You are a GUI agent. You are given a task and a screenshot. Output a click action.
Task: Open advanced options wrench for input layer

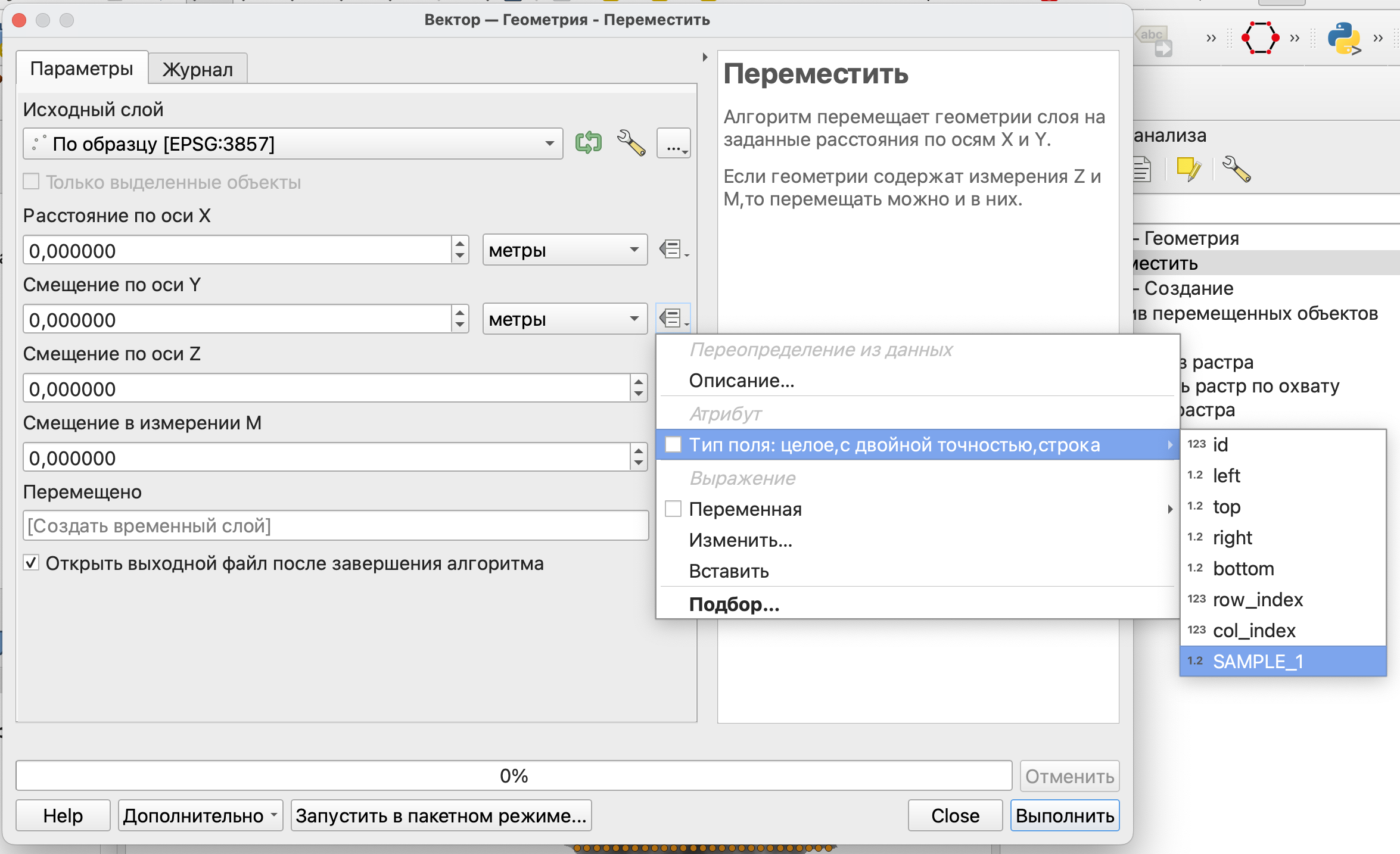click(x=631, y=144)
